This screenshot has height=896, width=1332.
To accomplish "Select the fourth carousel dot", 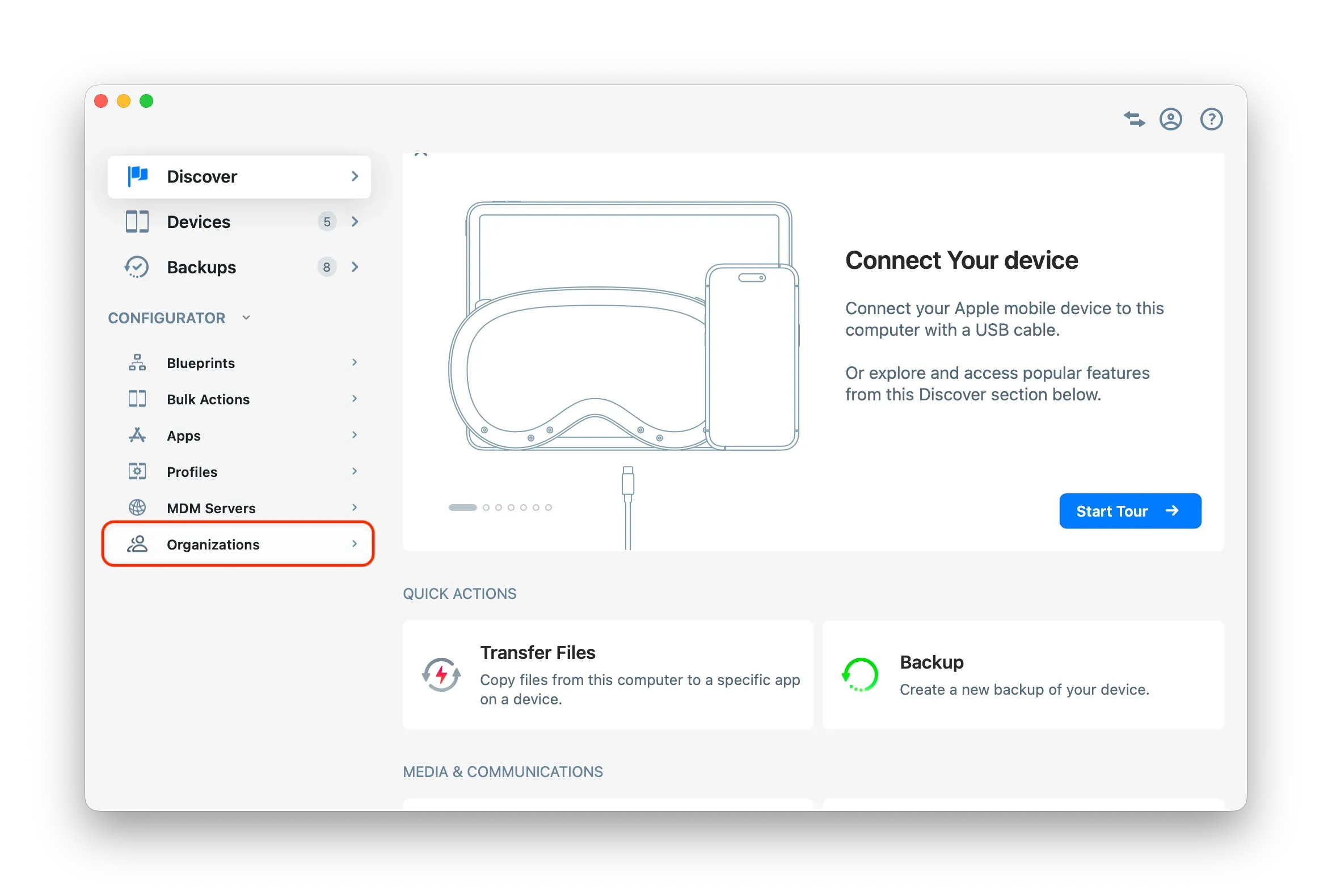I will [512, 507].
